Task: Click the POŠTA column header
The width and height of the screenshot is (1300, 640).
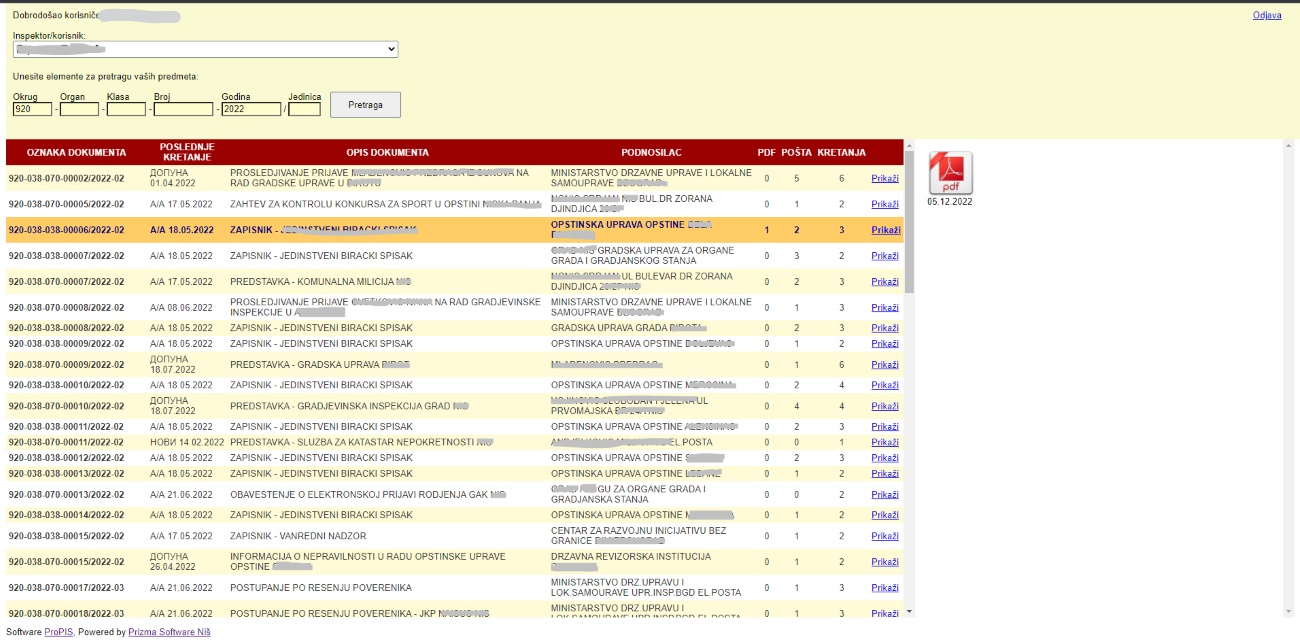Action: pyautogui.click(x=797, y=152)
